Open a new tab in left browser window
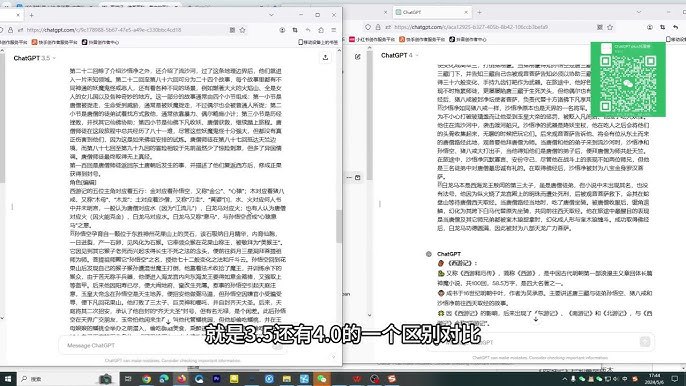 (x=32, y=15)
